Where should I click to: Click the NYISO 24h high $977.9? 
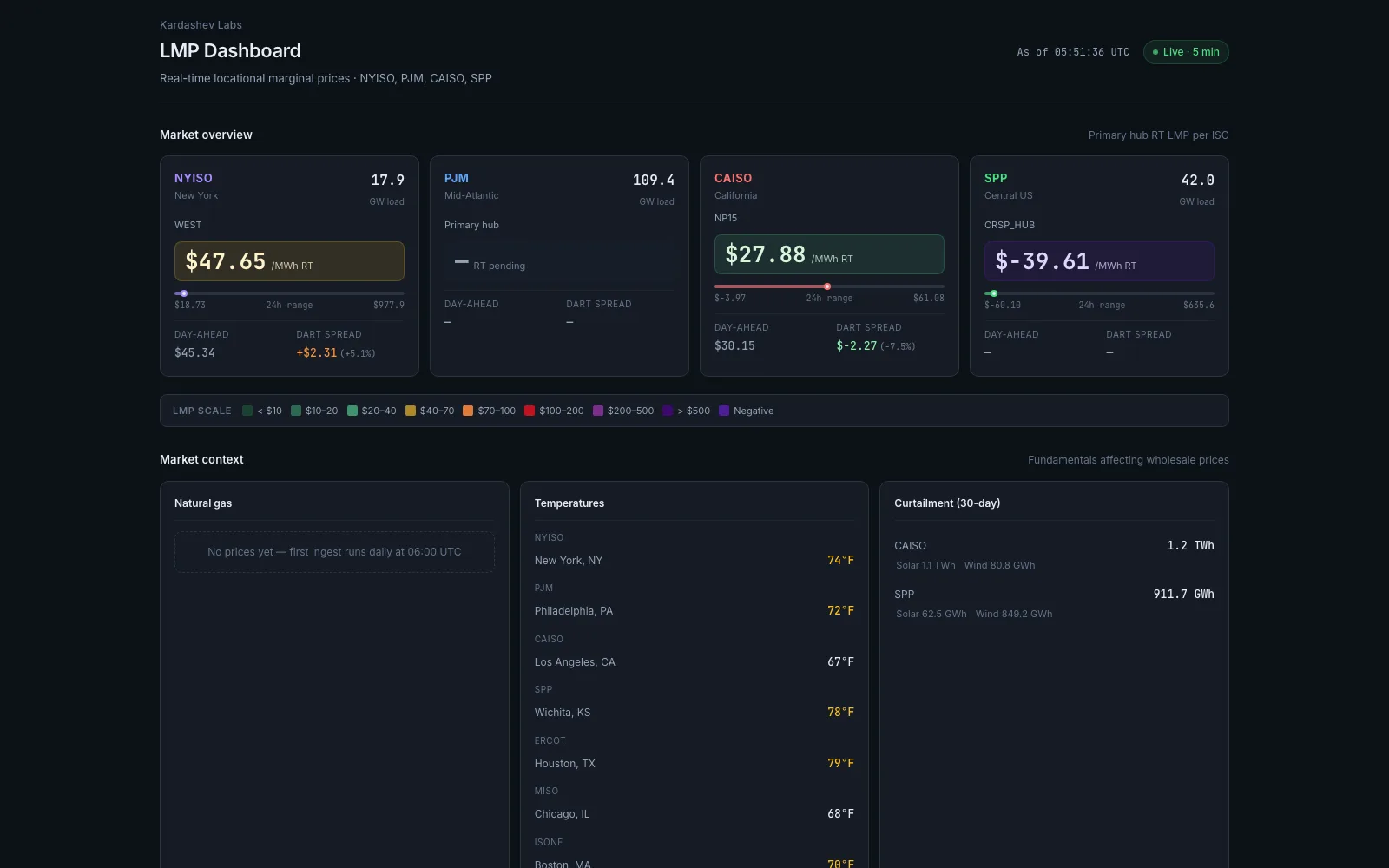[x=389, y=306]
